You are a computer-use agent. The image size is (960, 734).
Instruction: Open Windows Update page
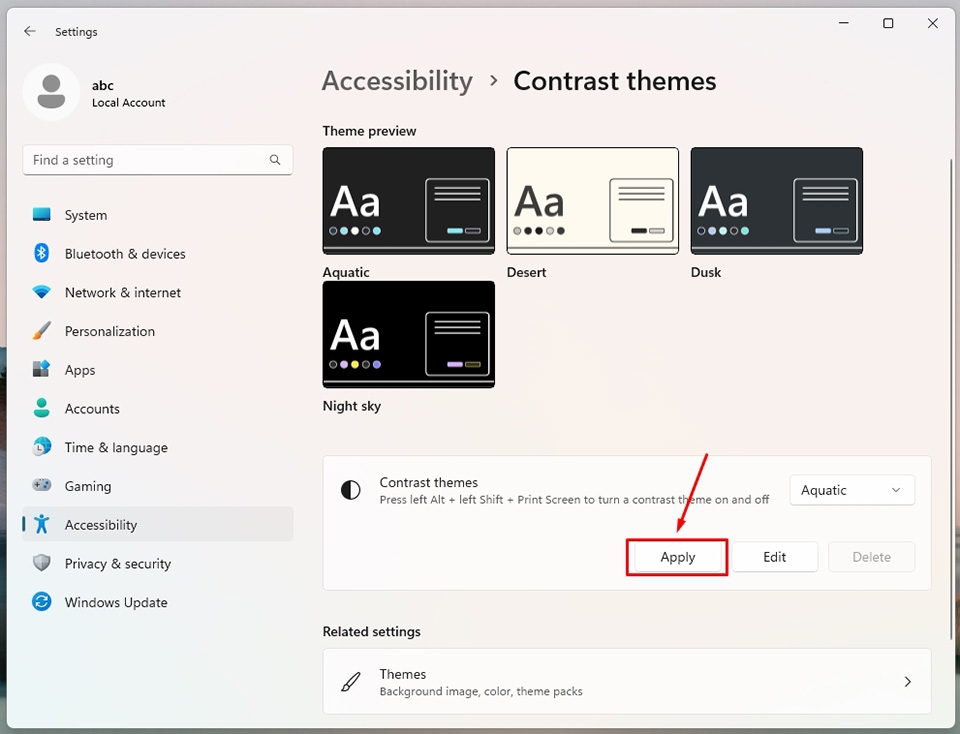click(158, 602)
